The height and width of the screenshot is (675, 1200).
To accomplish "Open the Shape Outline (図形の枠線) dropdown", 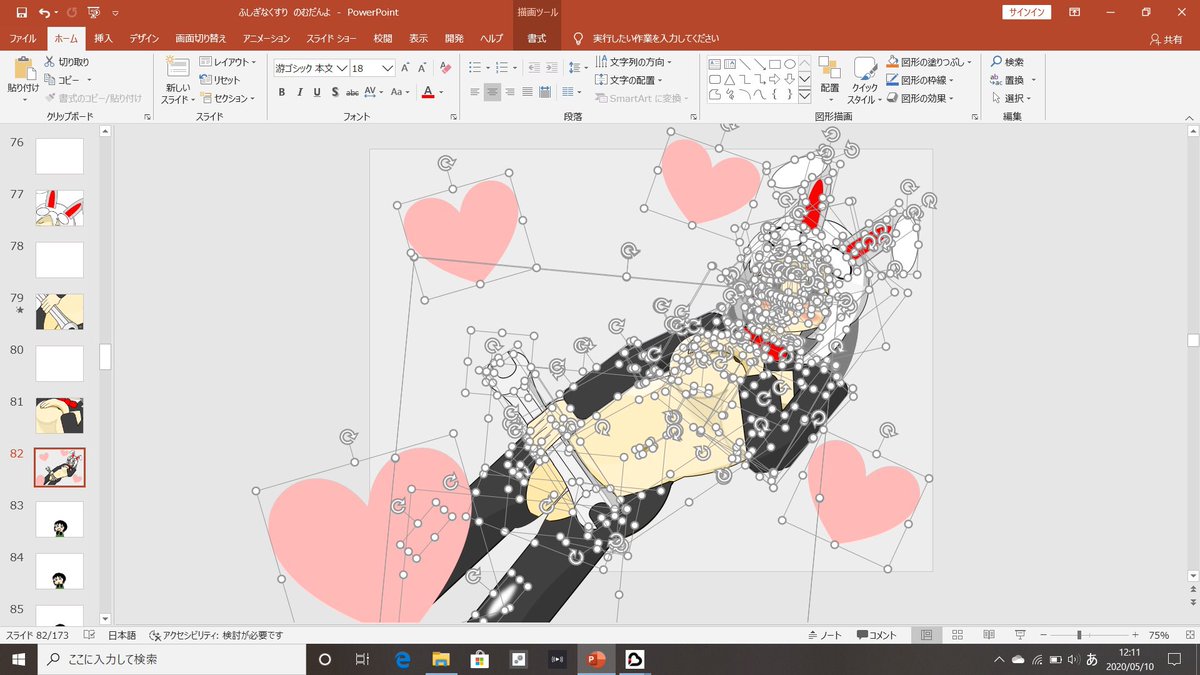I will (920, 80).
